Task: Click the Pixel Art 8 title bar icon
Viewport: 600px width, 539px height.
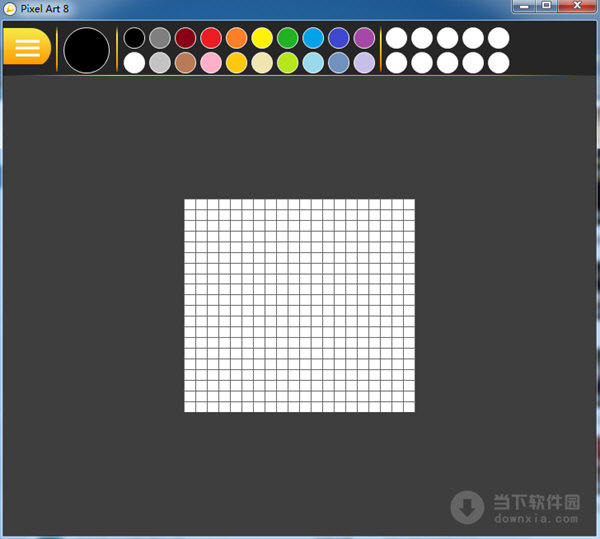Action: point(10,8)
